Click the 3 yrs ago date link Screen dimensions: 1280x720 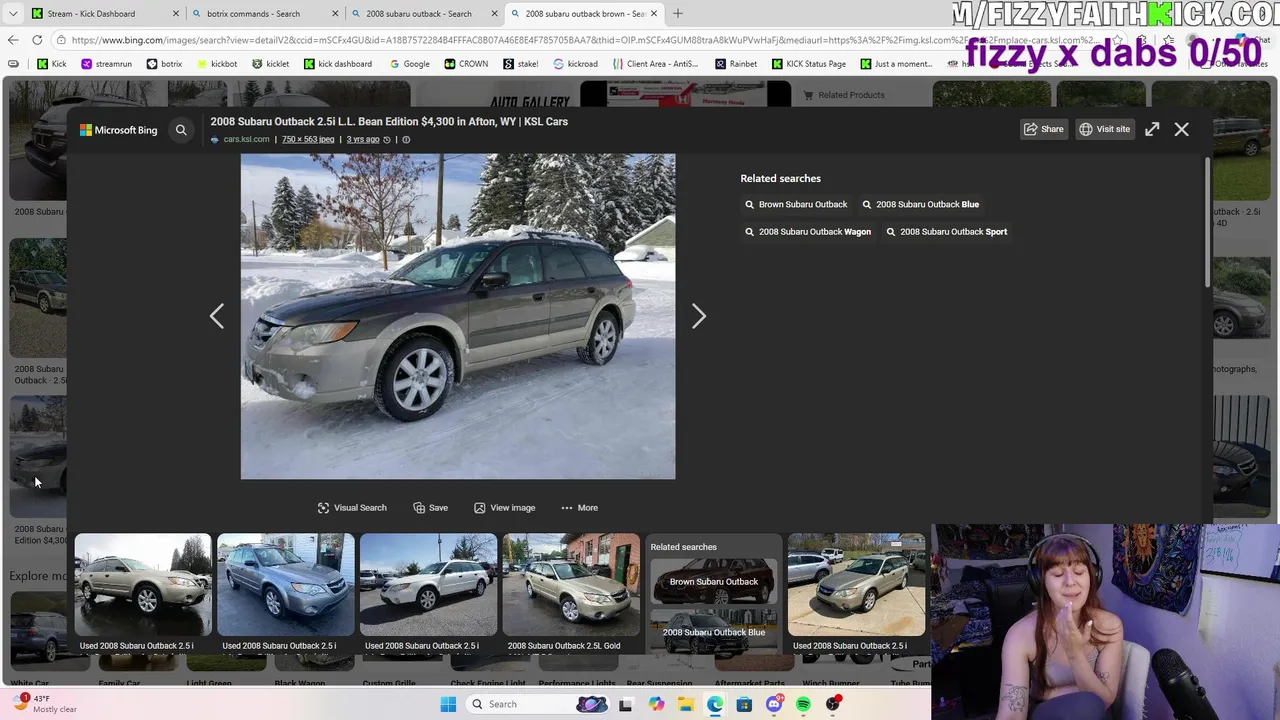coord(363,140)
